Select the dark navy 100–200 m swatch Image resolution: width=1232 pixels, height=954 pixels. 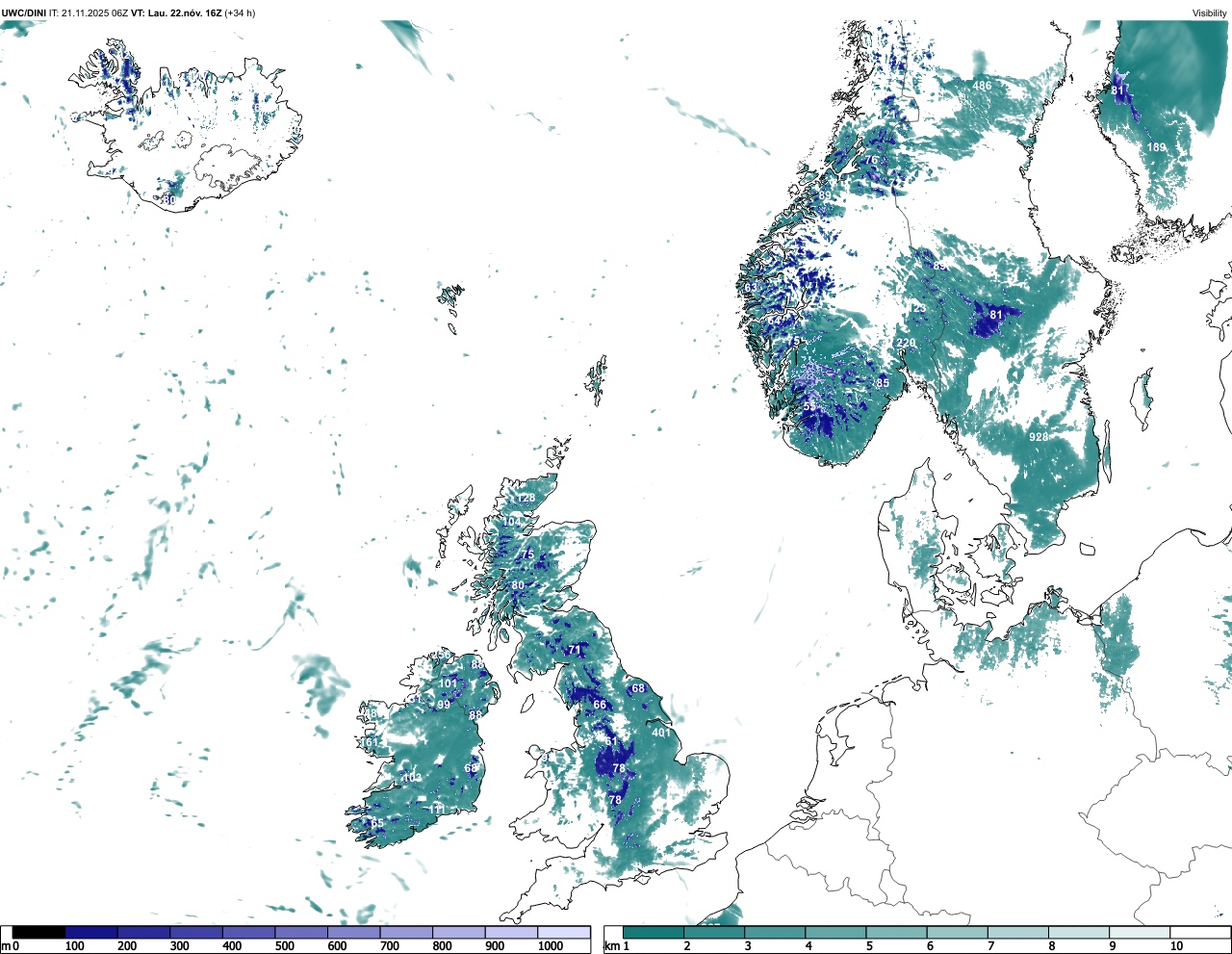[91, 932]
